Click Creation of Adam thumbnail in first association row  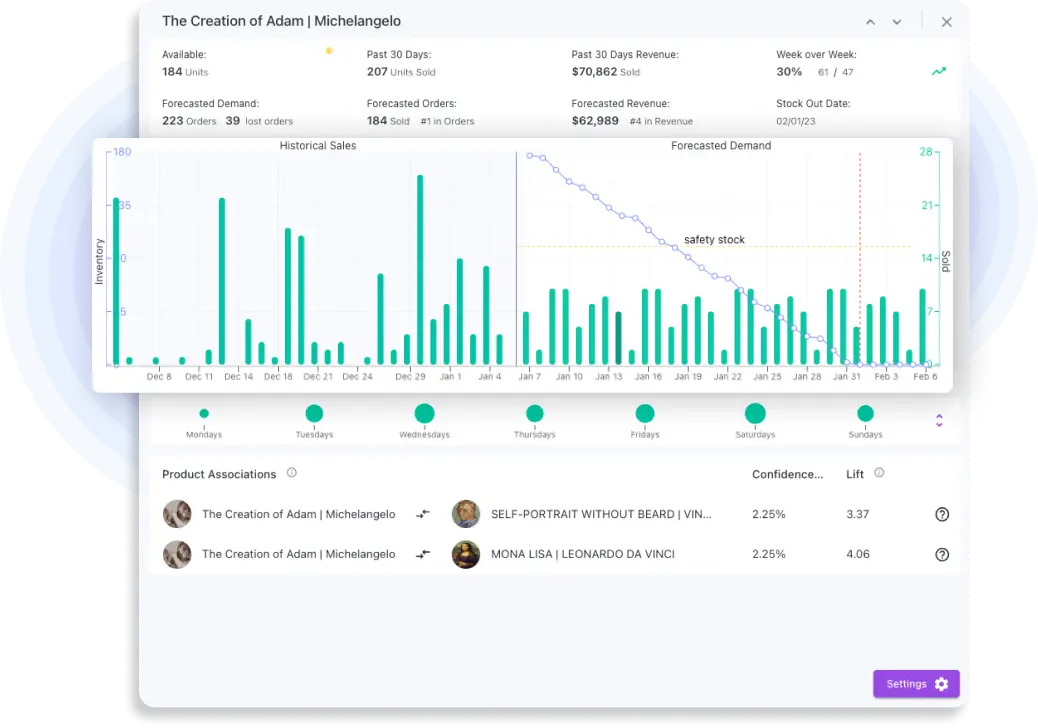177,514
